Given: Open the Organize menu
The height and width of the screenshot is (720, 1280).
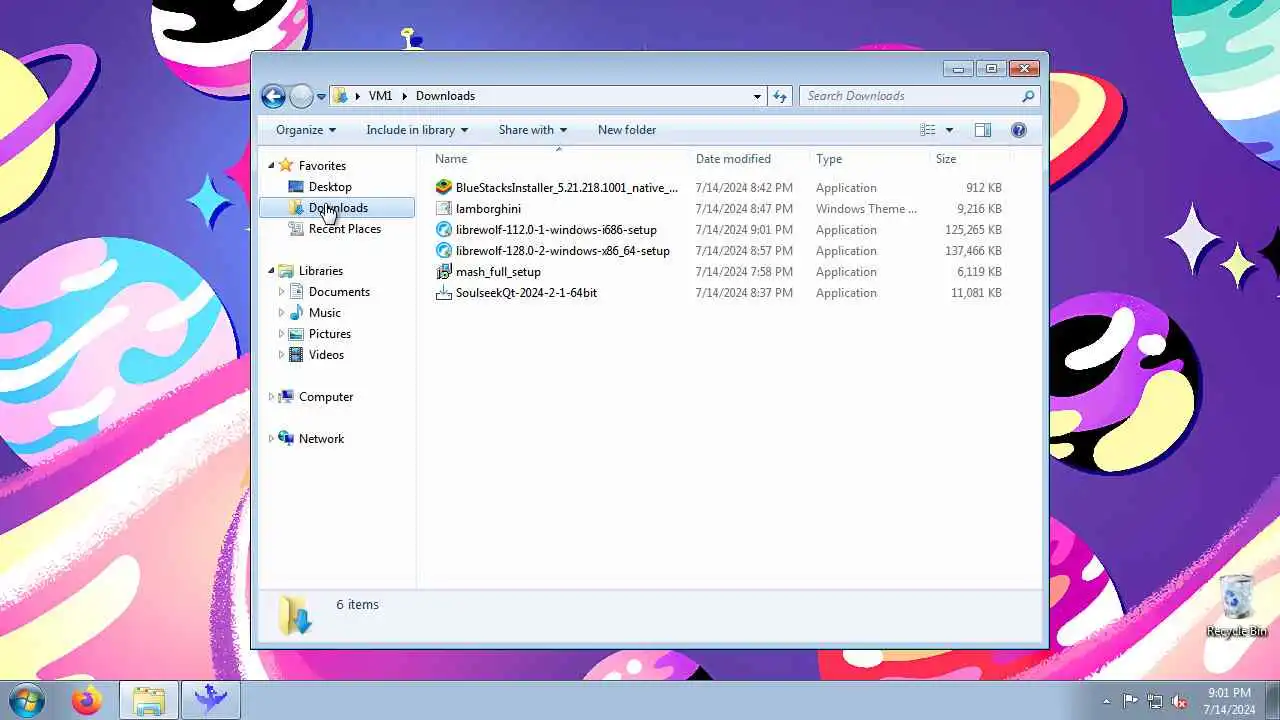Looking at the screenshot, I should pos(306,130).
